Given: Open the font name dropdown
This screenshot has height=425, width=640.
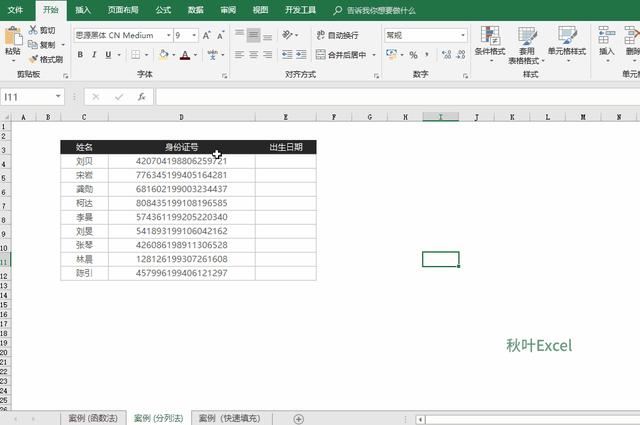Looking at the screenshot, I should click(x=169, y=35).
